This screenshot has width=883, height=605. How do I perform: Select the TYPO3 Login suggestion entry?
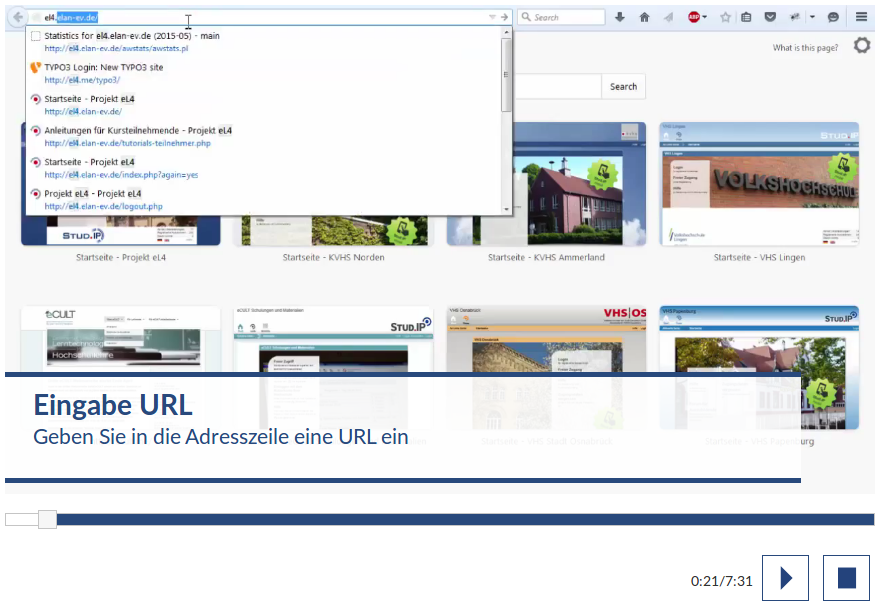point(103,73)
